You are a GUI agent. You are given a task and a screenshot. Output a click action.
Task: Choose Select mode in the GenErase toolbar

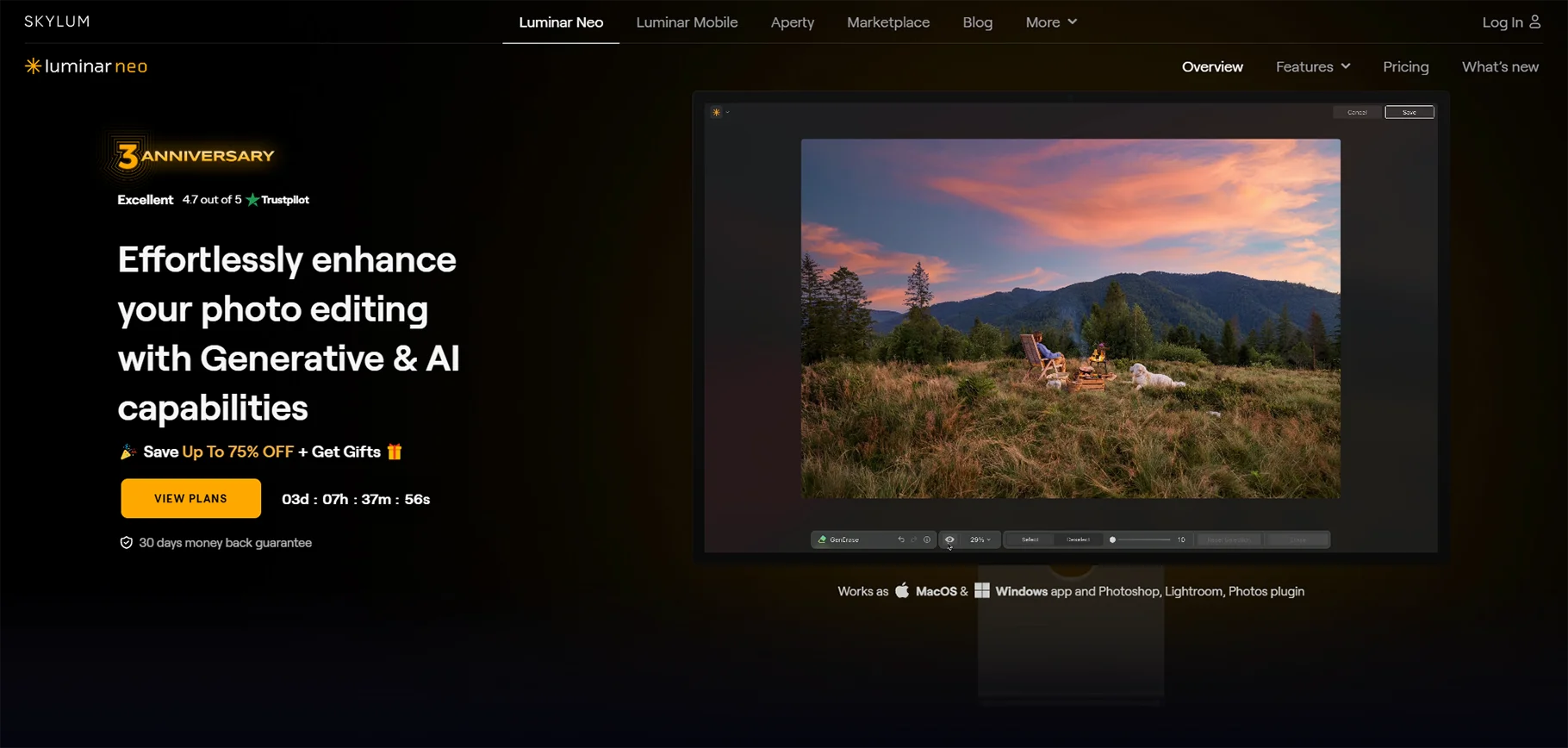[x=1030, y=539]
